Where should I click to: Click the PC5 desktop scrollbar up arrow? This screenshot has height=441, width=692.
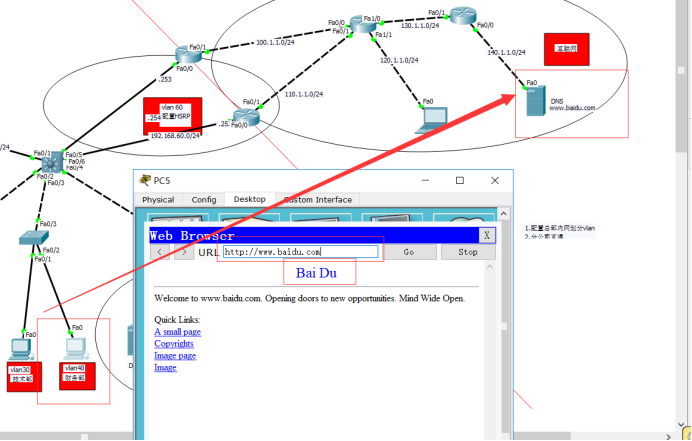(503, 214)
